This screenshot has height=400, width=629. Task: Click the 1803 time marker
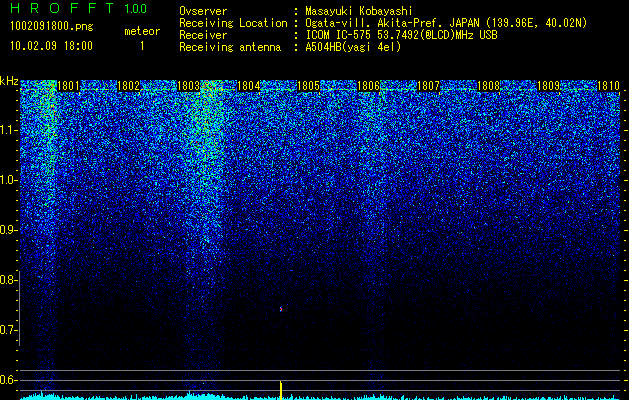pos(189,86)
